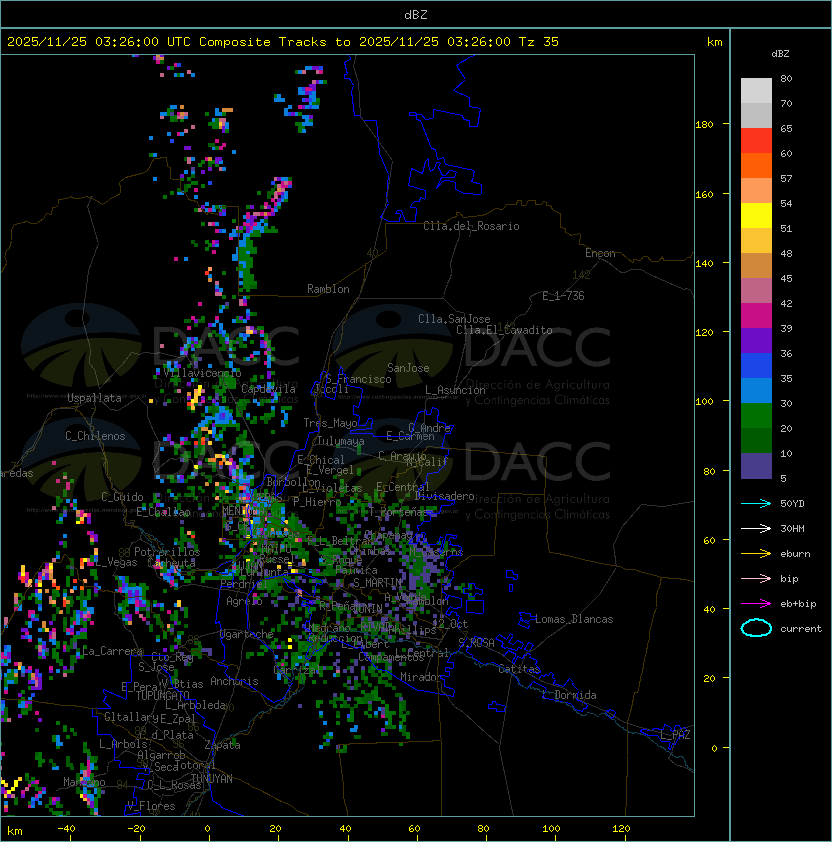Screen dimensions: 832x842
Task: Click the 'Clla.SanJose' map label
Action: click(x=454, y=319)
